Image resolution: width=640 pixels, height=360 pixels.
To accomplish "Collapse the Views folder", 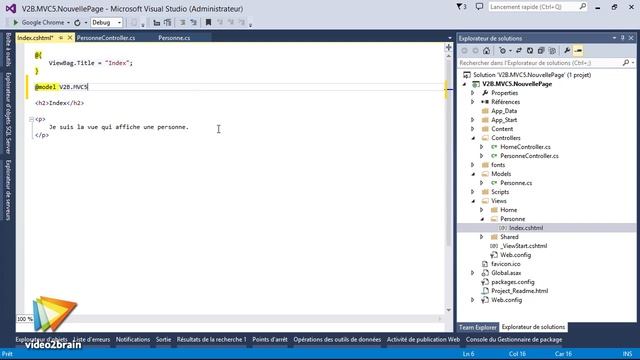I will [x=473, y=201].
